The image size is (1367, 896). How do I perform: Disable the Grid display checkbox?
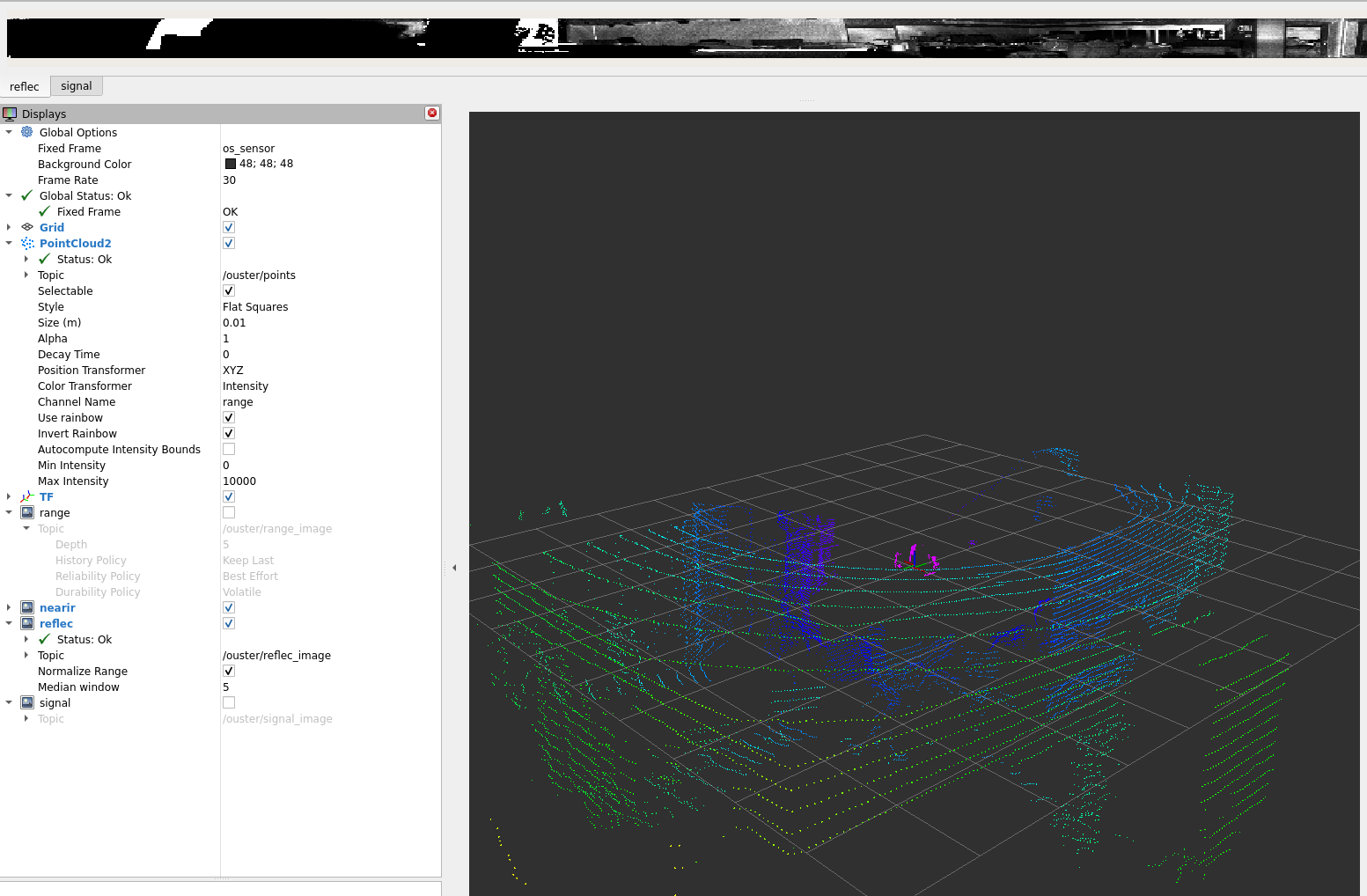229,227
